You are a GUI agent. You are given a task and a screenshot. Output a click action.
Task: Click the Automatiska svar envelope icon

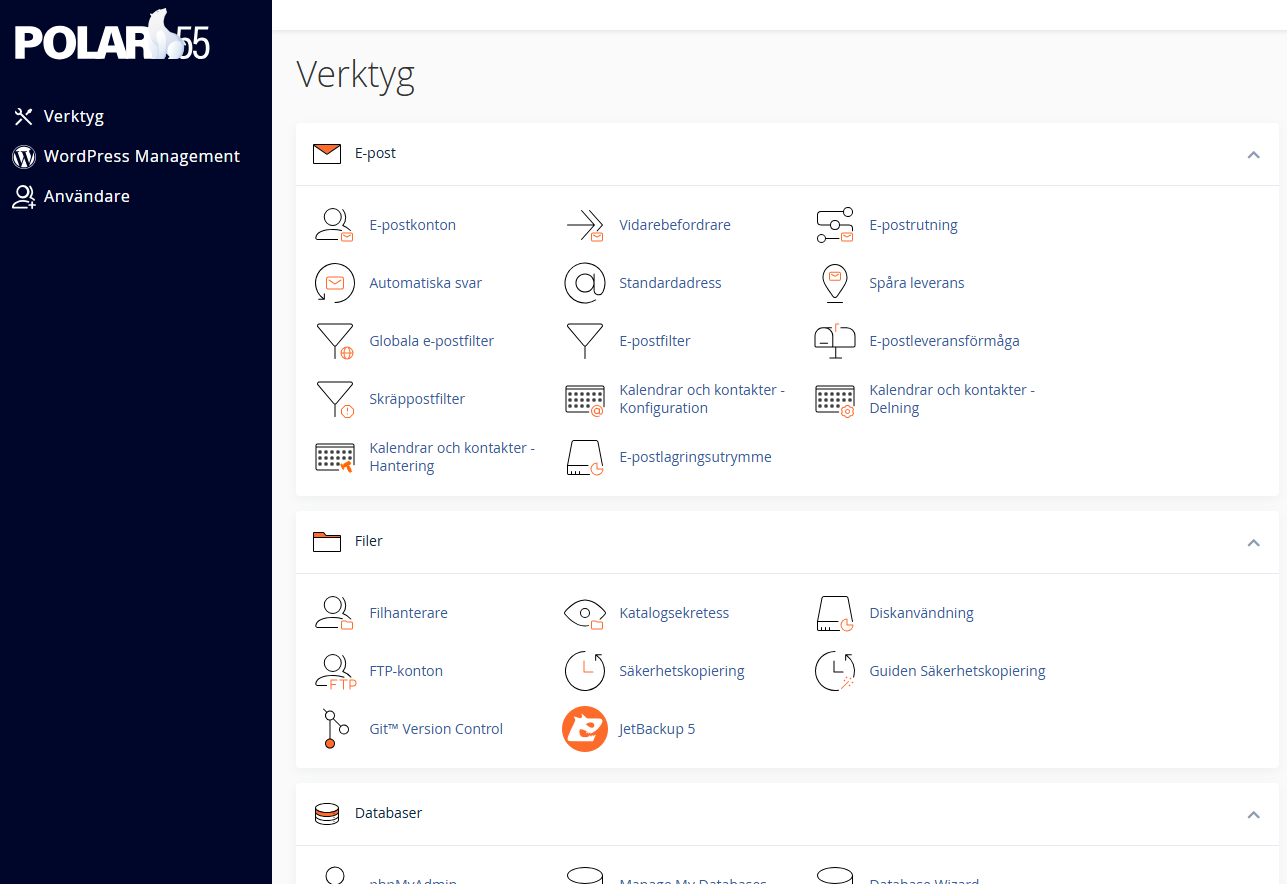pyautogui.click(x=334, y=283)
